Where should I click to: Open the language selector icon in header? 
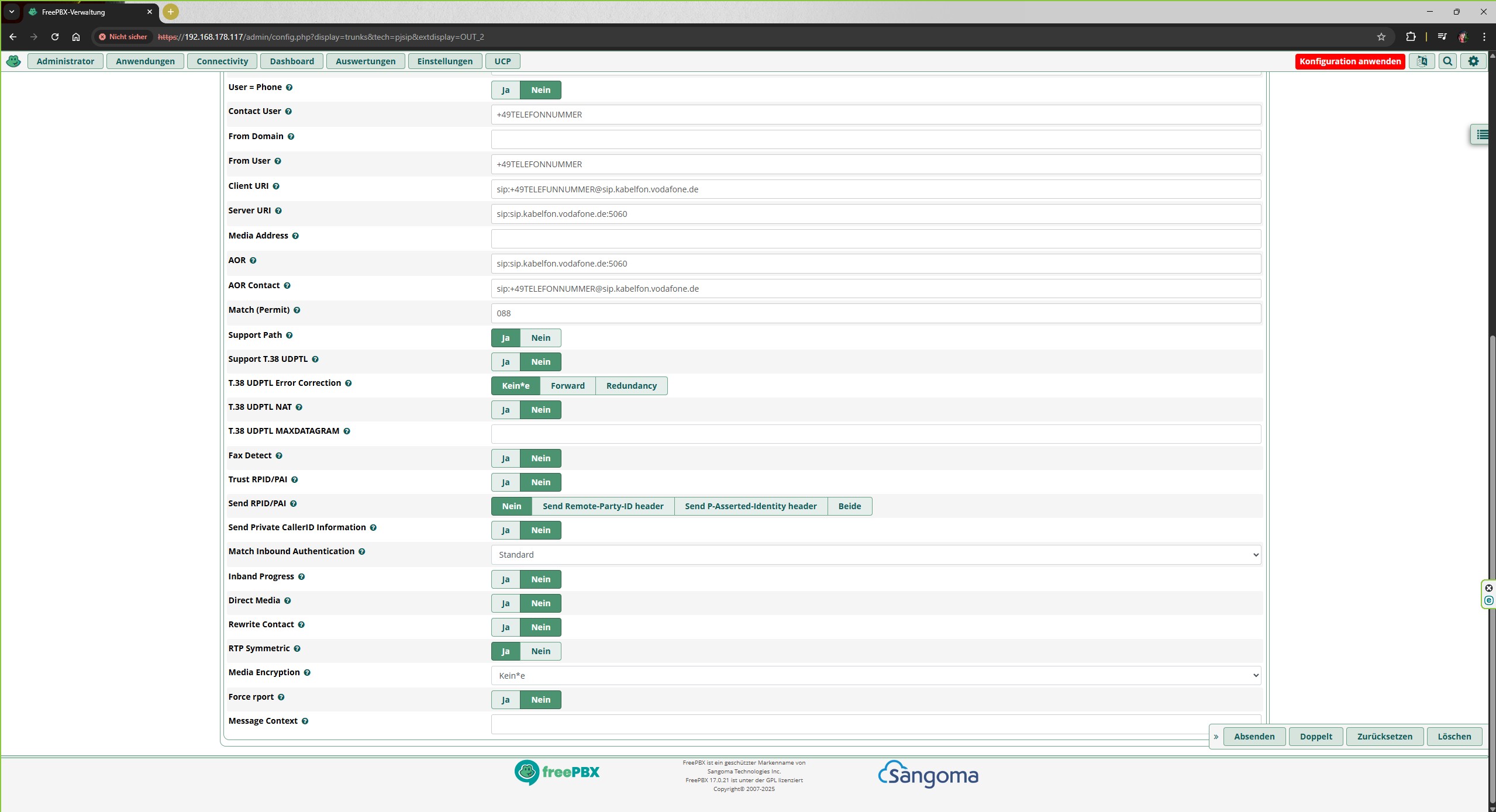[1422, 61]
